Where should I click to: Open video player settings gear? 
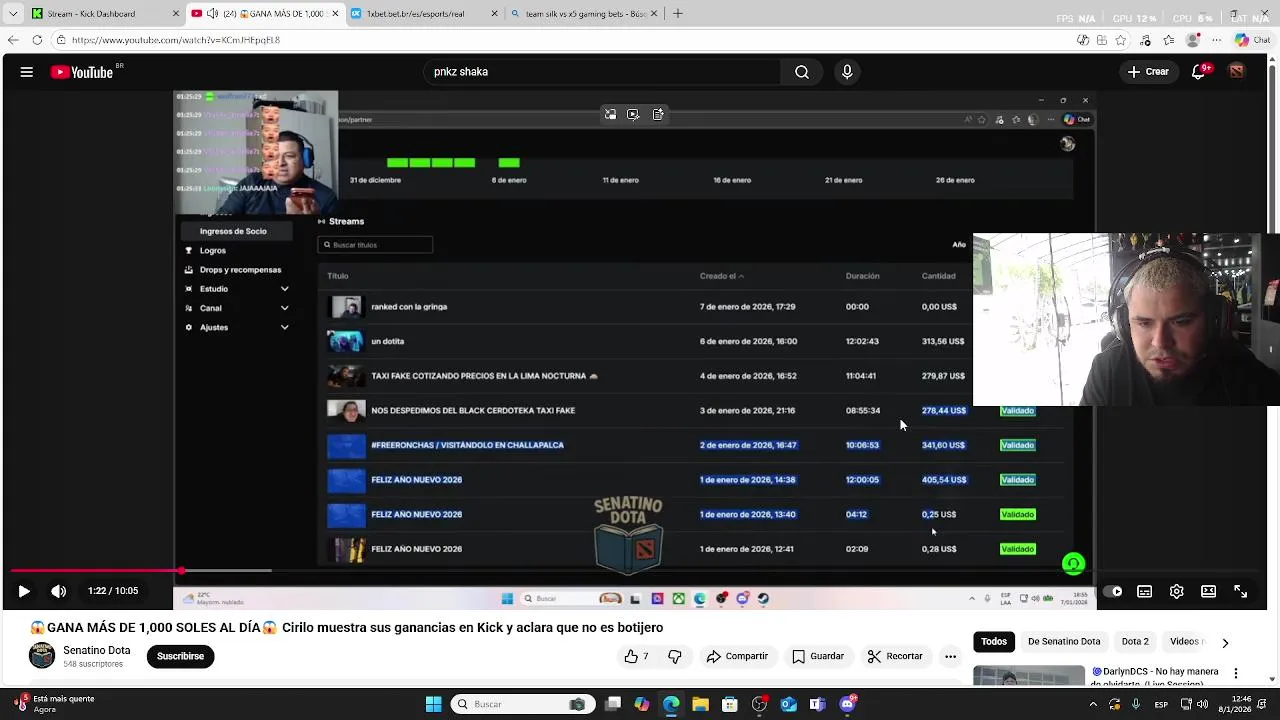1177,591
